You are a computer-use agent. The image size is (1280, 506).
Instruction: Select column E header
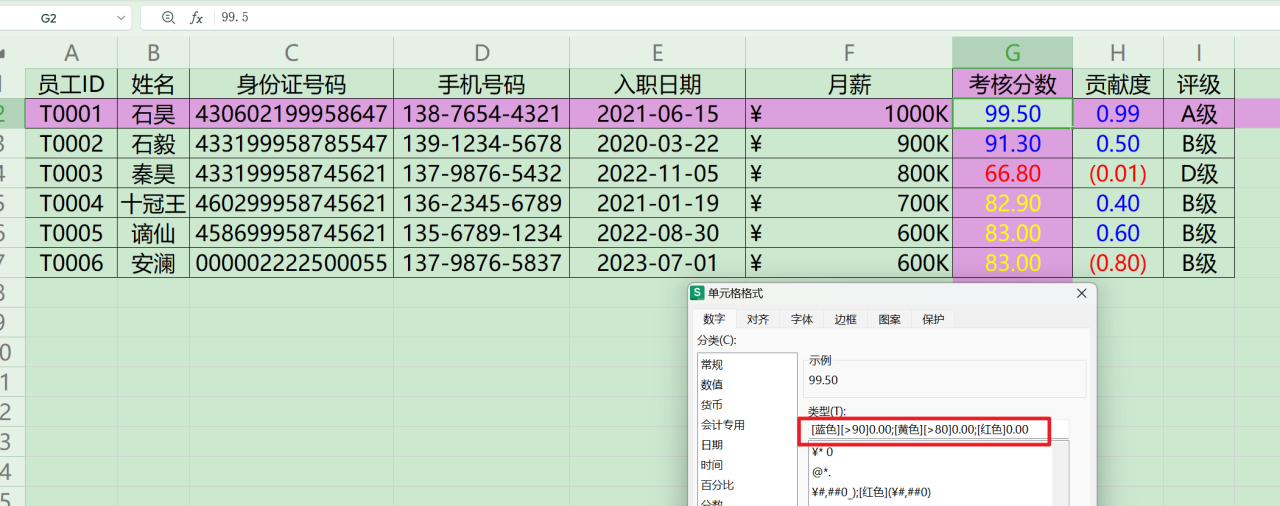657,53
